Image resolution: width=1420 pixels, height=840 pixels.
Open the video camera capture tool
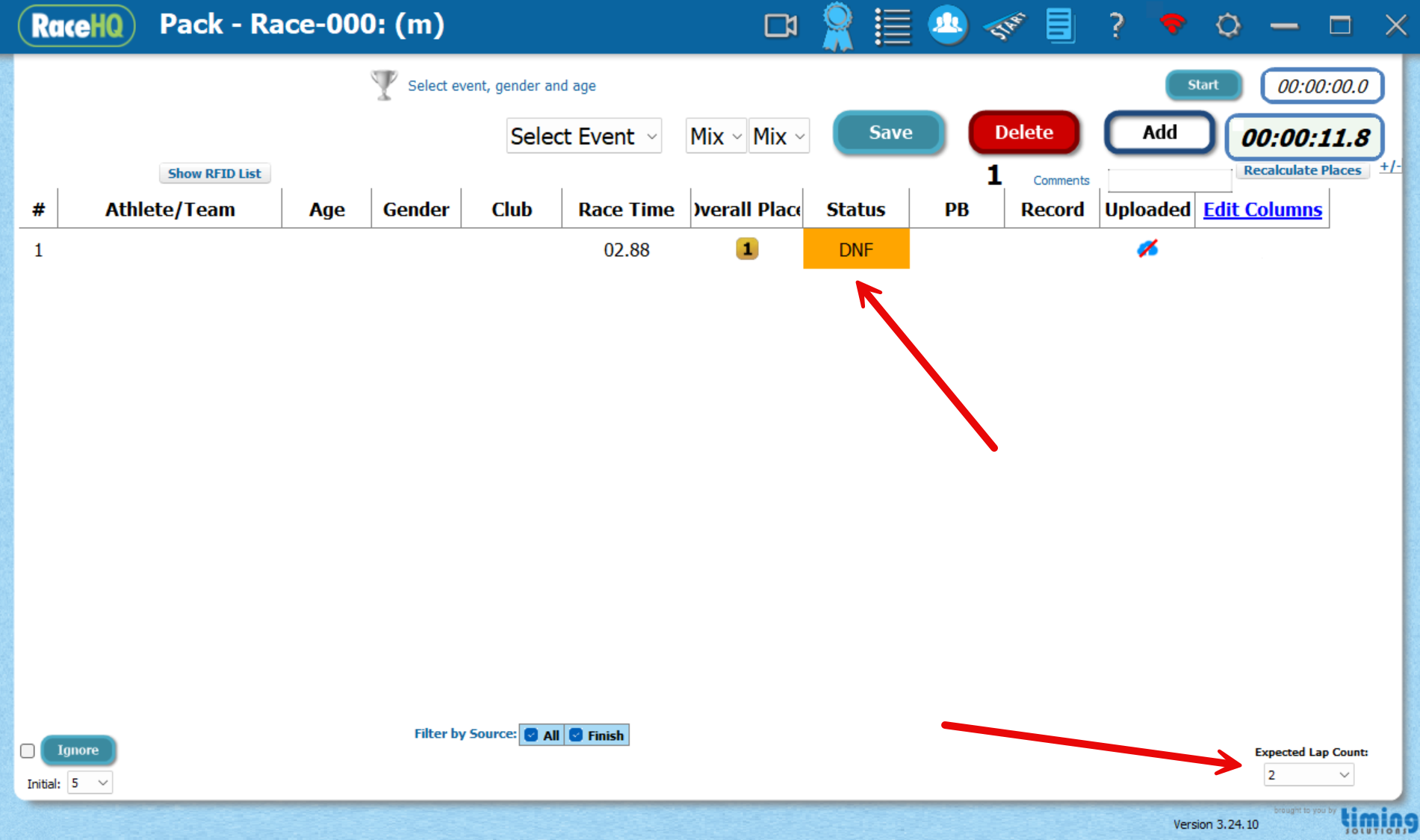point(781,25)
